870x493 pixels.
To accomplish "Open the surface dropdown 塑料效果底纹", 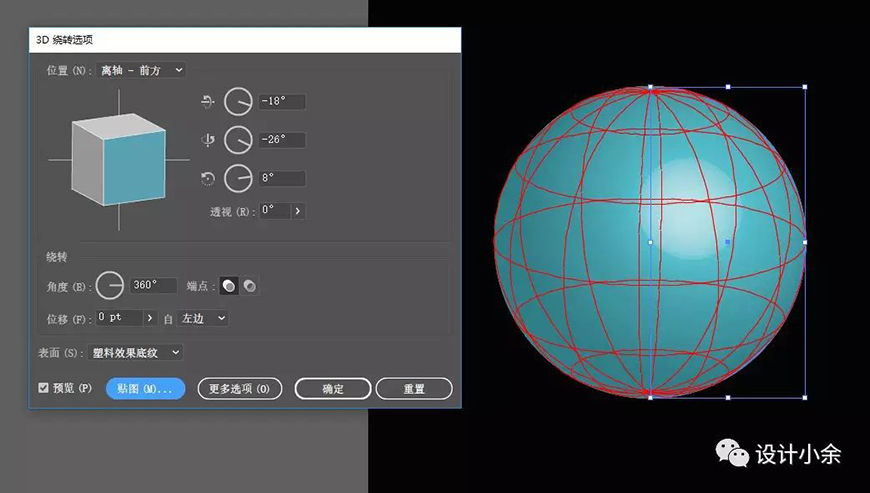I will point(135,353).
